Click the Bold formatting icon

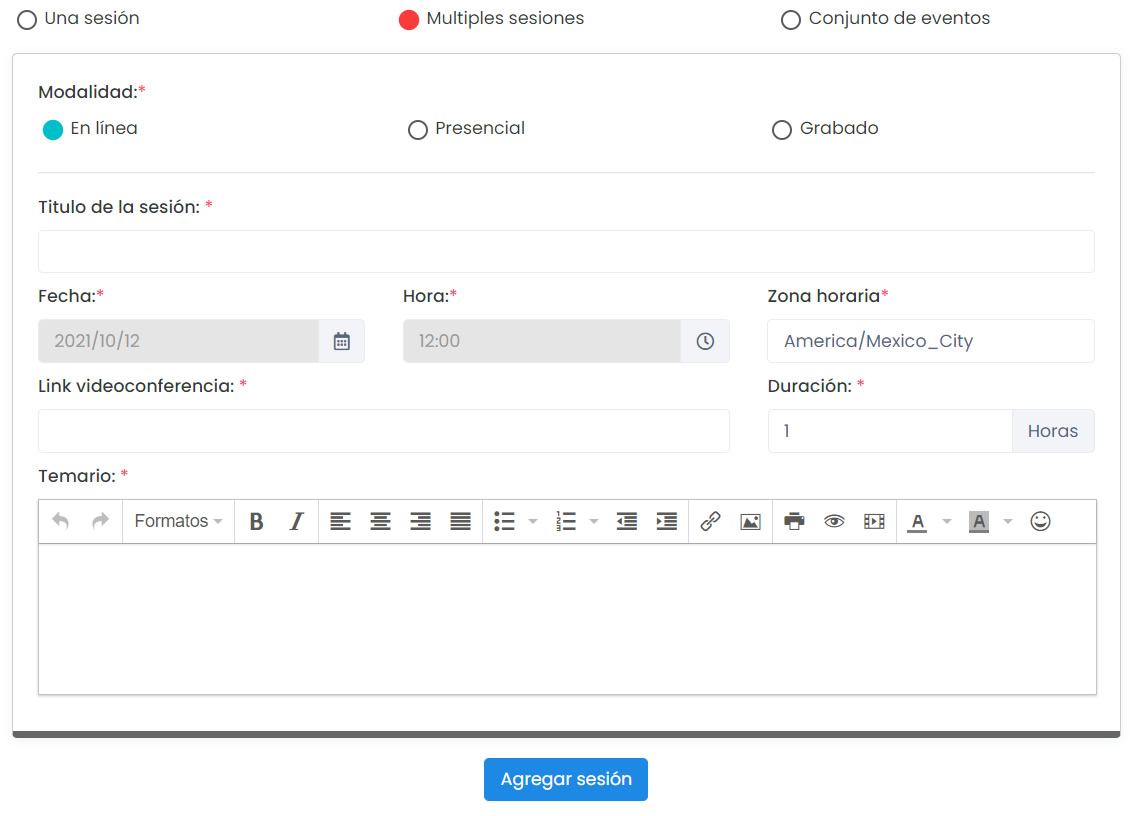(257, 521)
